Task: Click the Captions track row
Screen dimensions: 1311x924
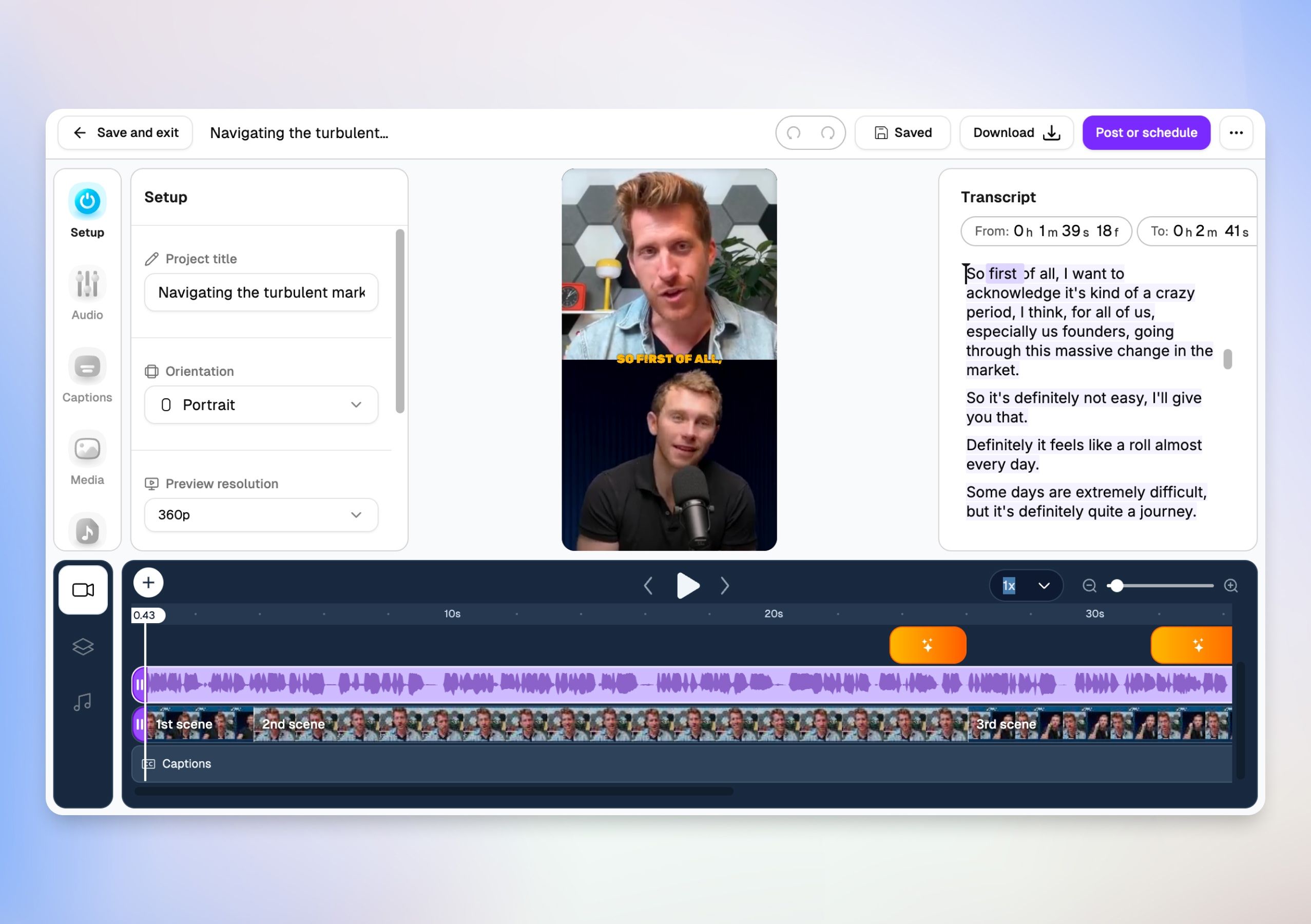Action: pos(682,764)
